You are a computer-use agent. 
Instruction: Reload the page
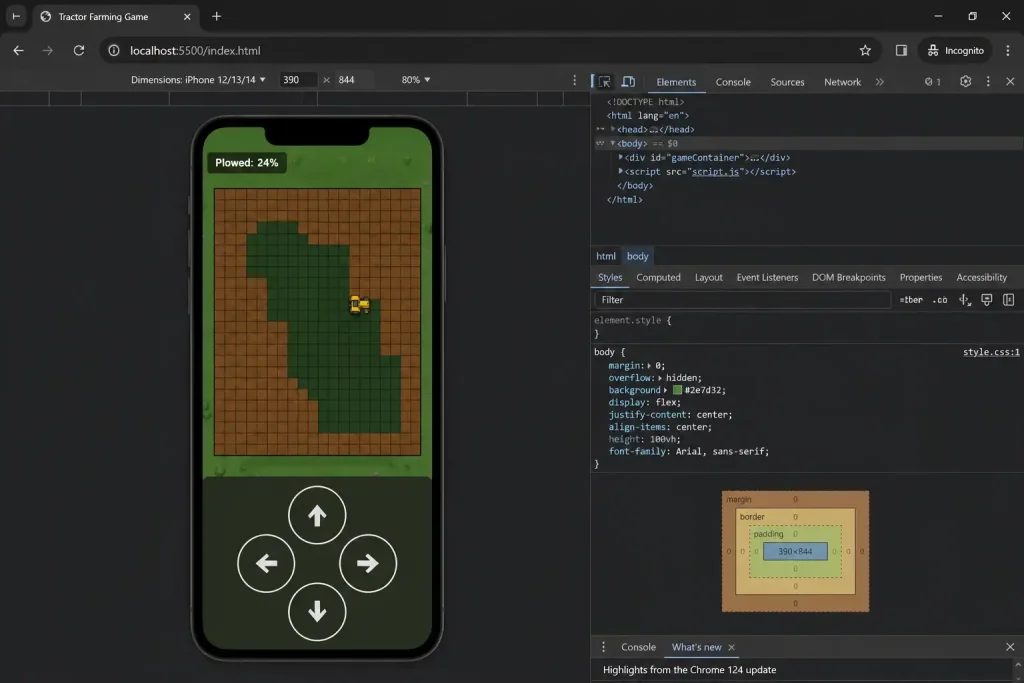coord(78,50)
